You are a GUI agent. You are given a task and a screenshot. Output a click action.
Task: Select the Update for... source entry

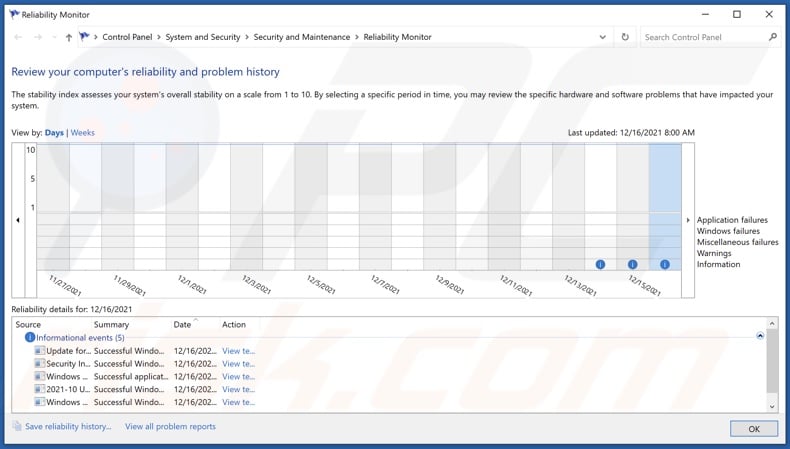69,351
